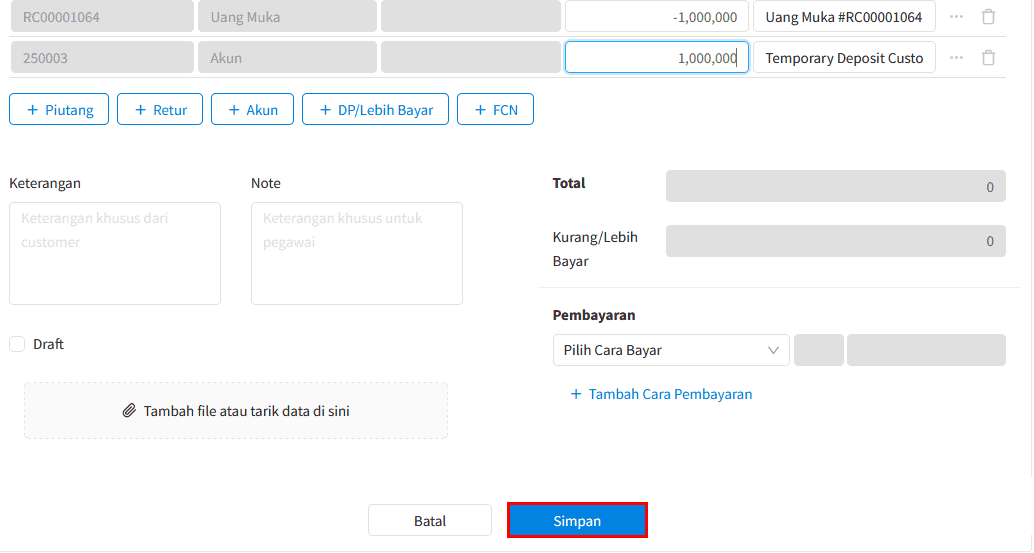The width and height of the screenshot is (1034, 553).
Task: Open the Pilih Cara Bayar dropdown
Action: (x=671, y=350)
